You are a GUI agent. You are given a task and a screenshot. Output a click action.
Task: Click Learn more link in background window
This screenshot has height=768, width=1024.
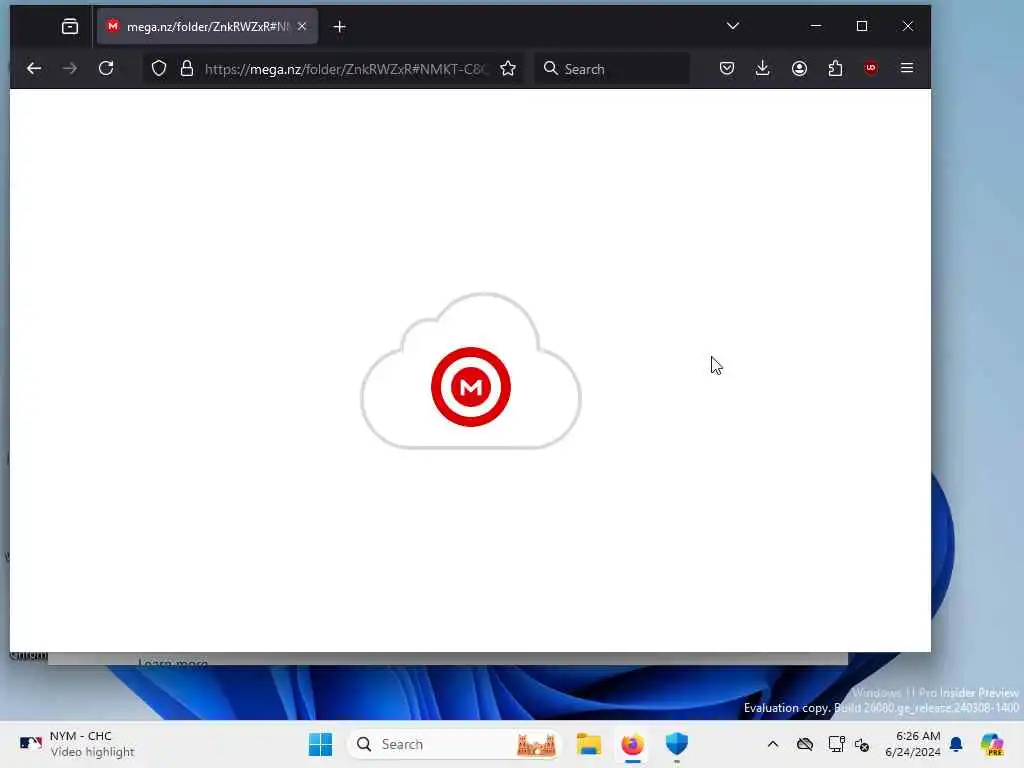pyautogui.click(x=173, y=662)
